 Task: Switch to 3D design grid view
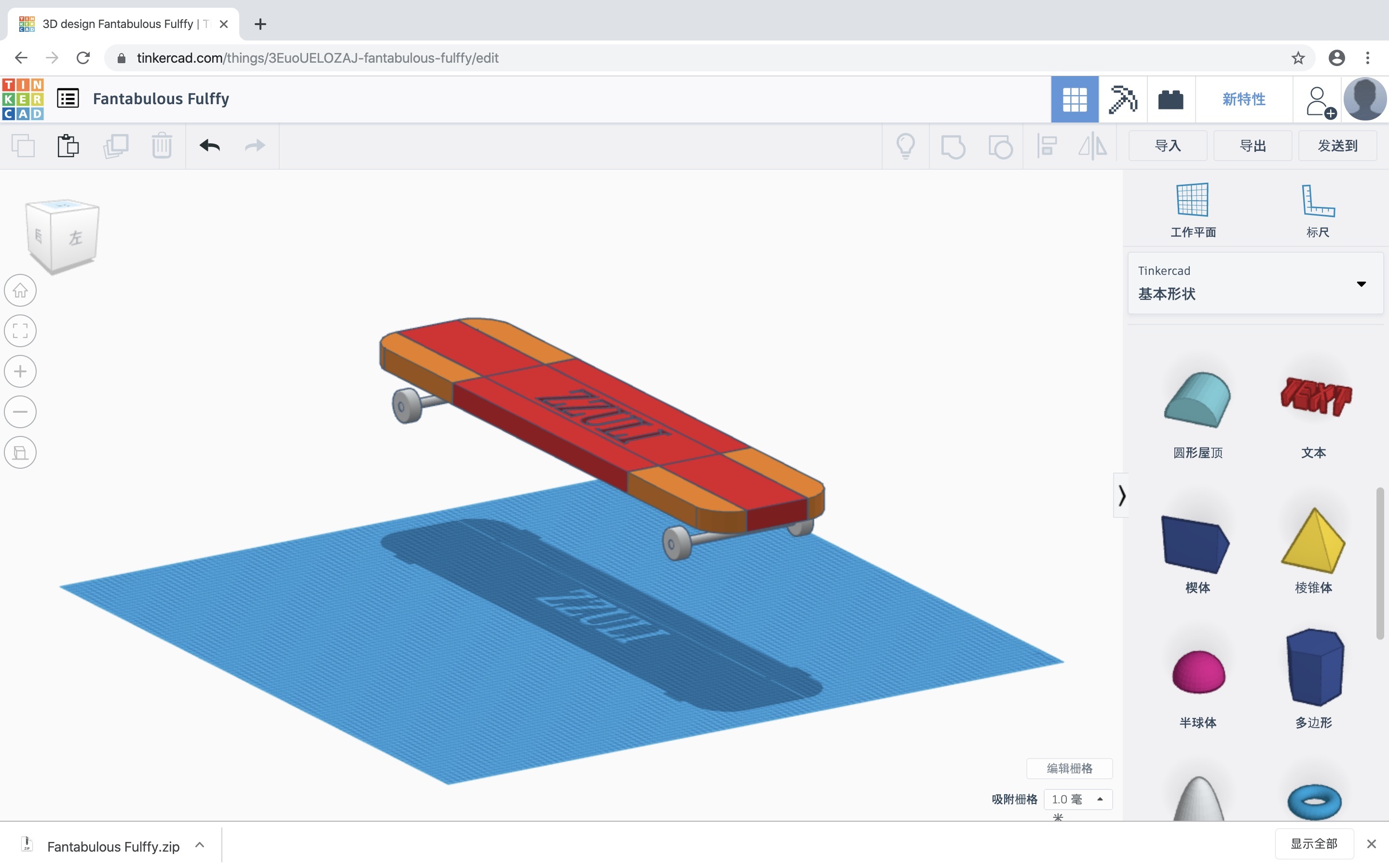point(1075,99)
